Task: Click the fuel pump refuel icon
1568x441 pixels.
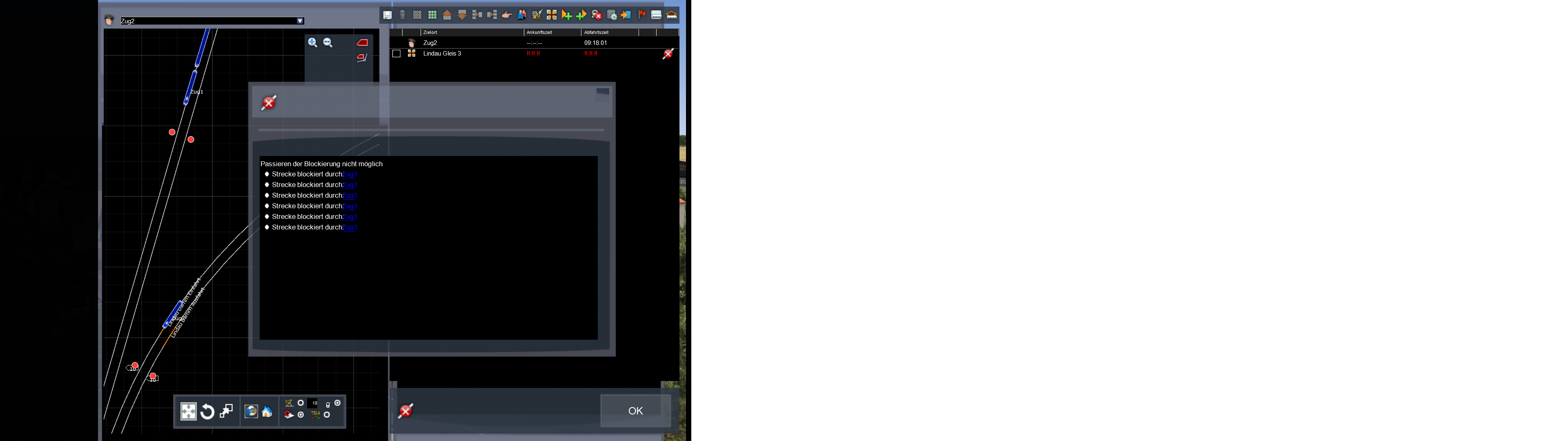Action: 537,15
